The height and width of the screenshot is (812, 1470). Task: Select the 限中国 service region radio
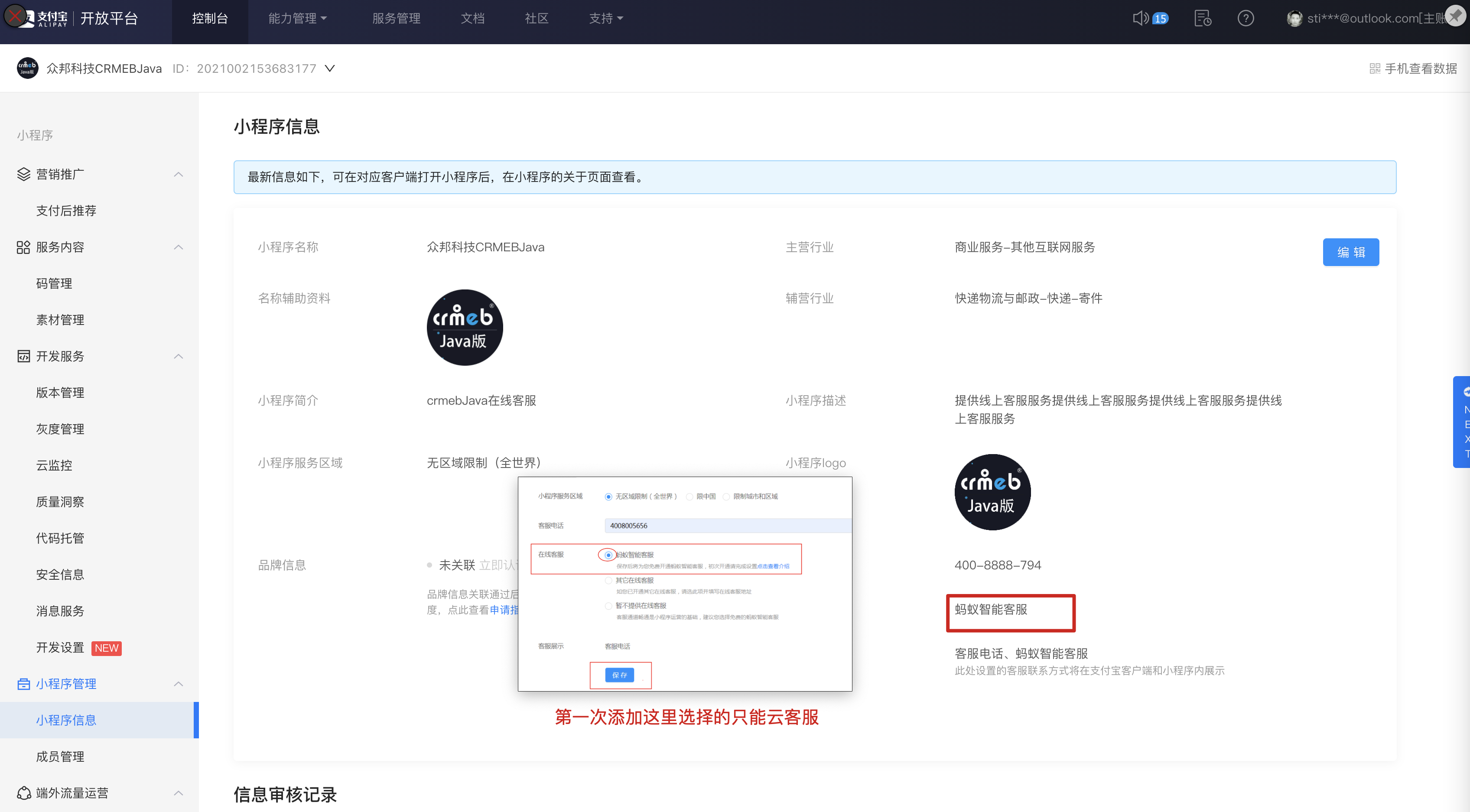click(x=689, y=497)
